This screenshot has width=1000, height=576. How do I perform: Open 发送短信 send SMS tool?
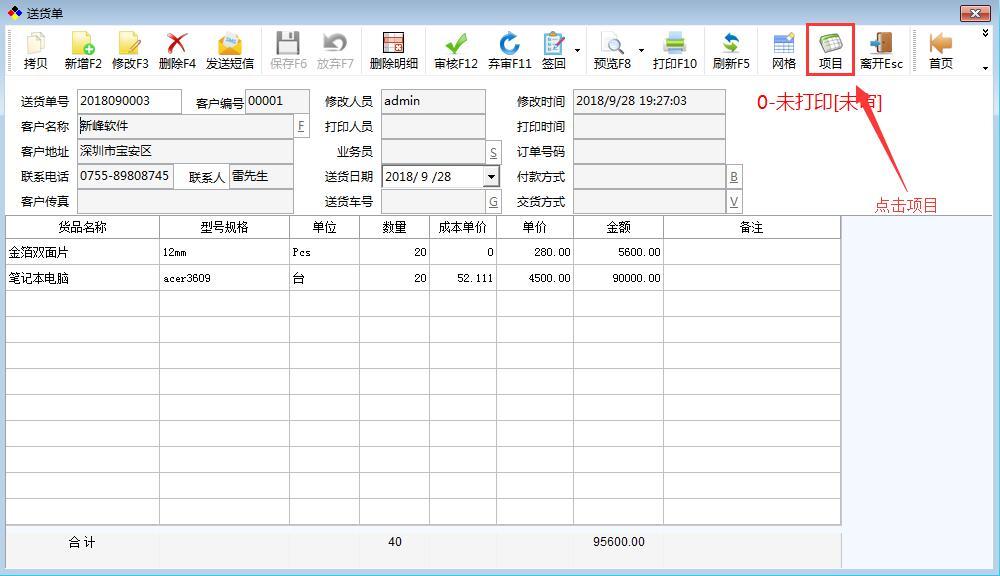(230, 50)
